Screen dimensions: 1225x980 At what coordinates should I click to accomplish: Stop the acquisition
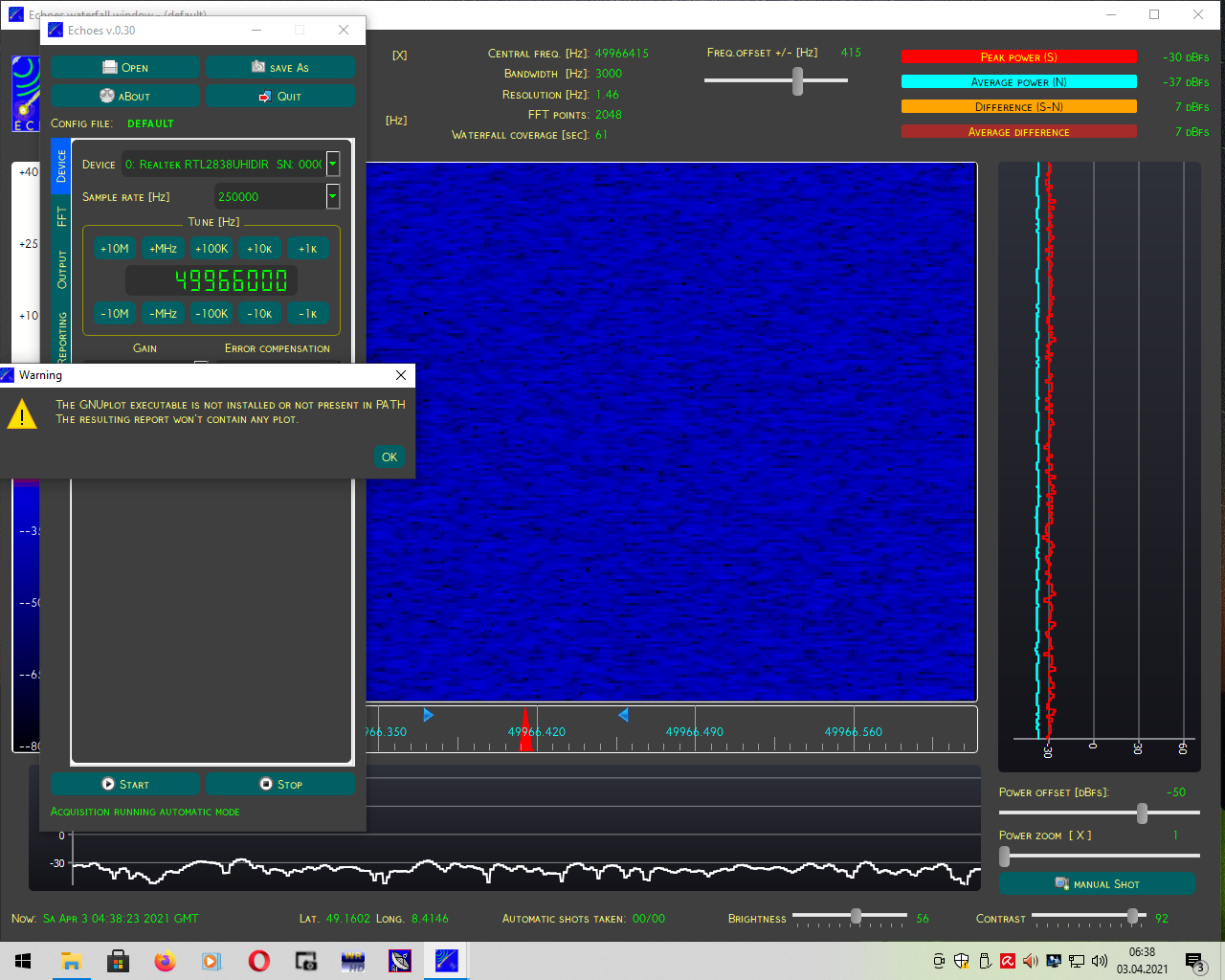(280, 784)
